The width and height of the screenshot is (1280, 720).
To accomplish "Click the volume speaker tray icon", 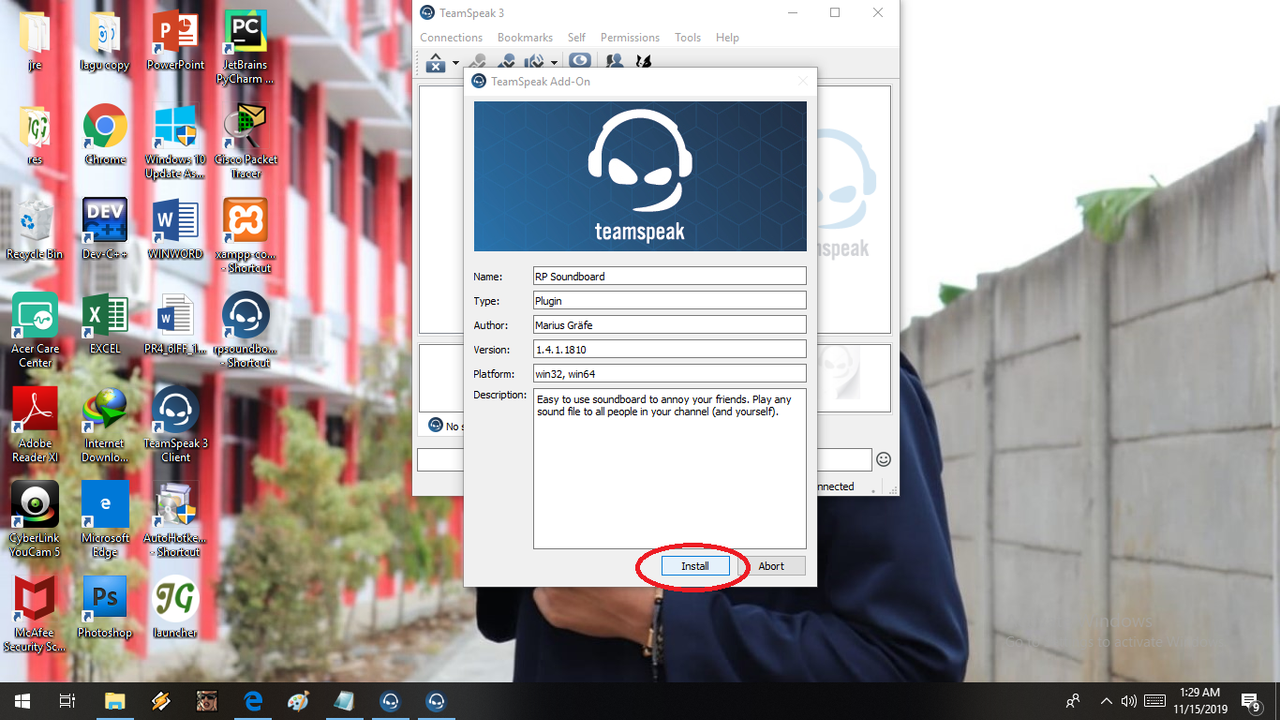I will 1129,701.
